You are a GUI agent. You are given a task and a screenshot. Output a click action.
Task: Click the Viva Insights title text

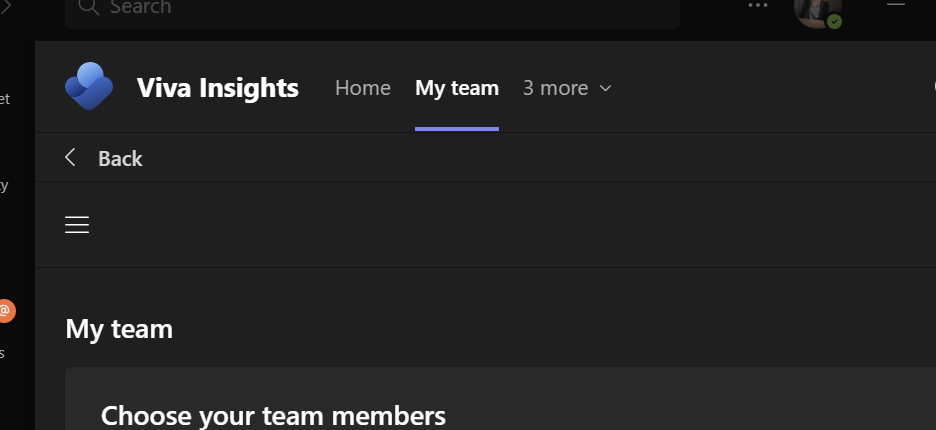[x=217, y=88]
